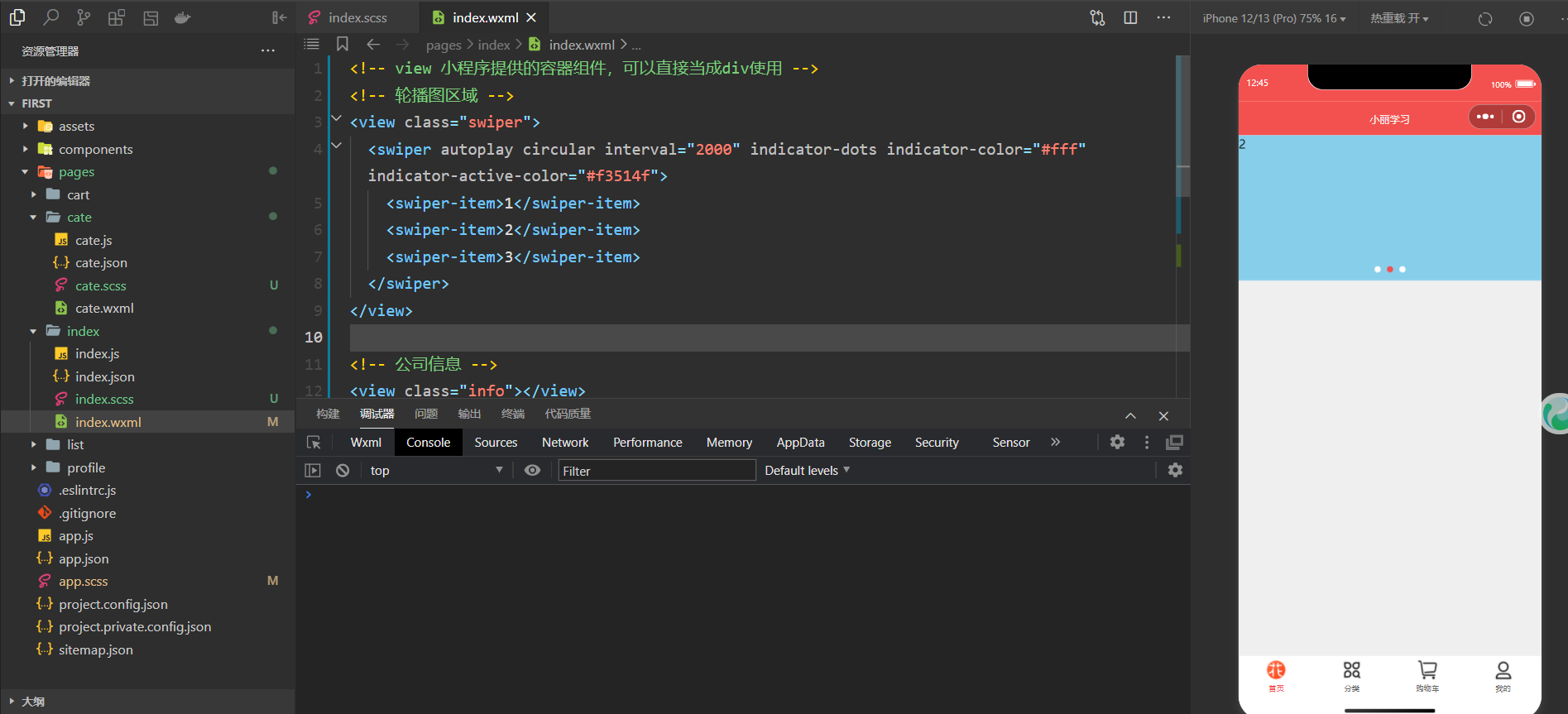
Task: Expand the 大纲 outline section
Action: (147, 701)
